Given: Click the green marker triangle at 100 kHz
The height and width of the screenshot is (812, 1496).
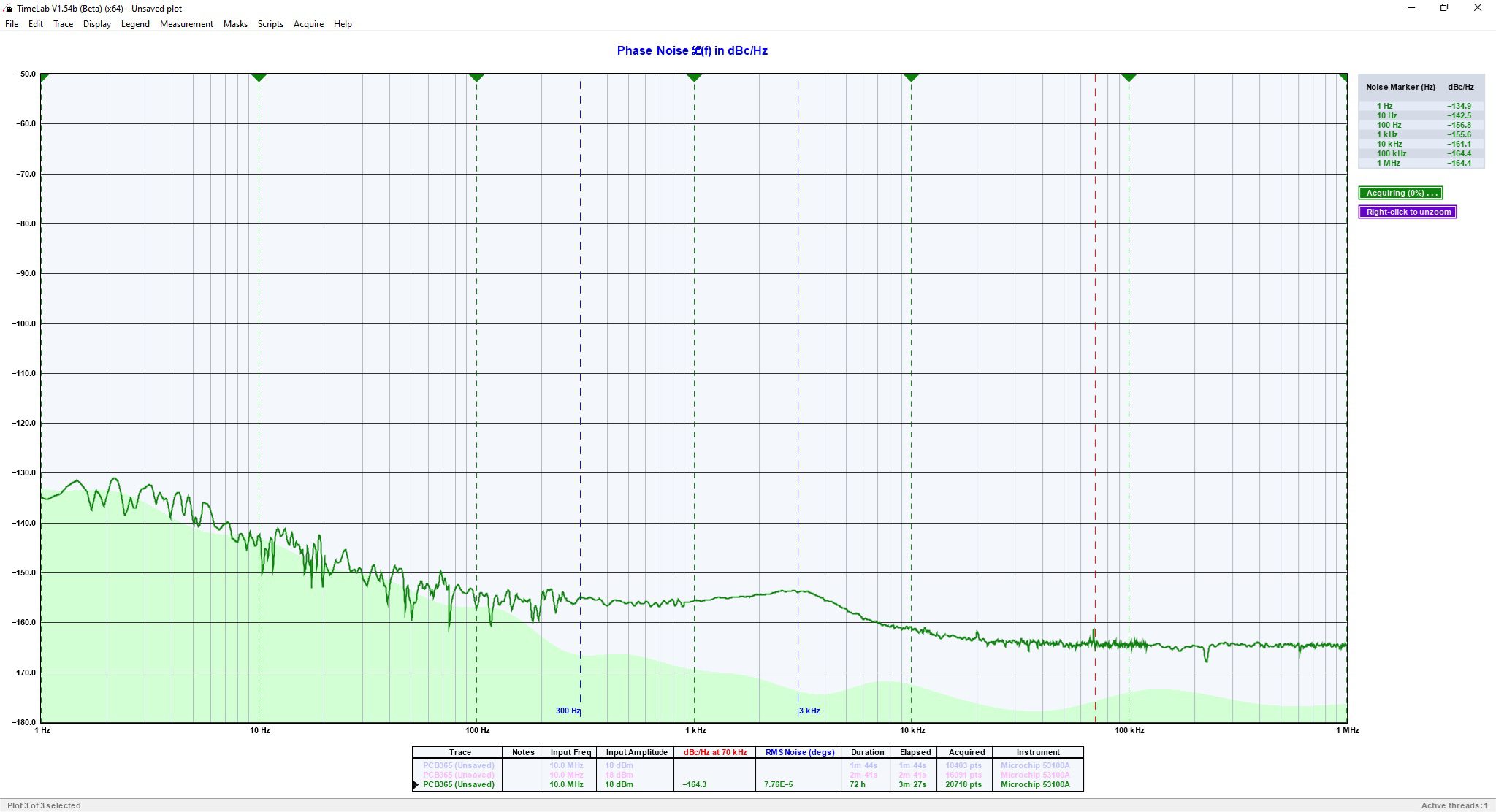Looking at the screenshot, I should coord(1129,77).
